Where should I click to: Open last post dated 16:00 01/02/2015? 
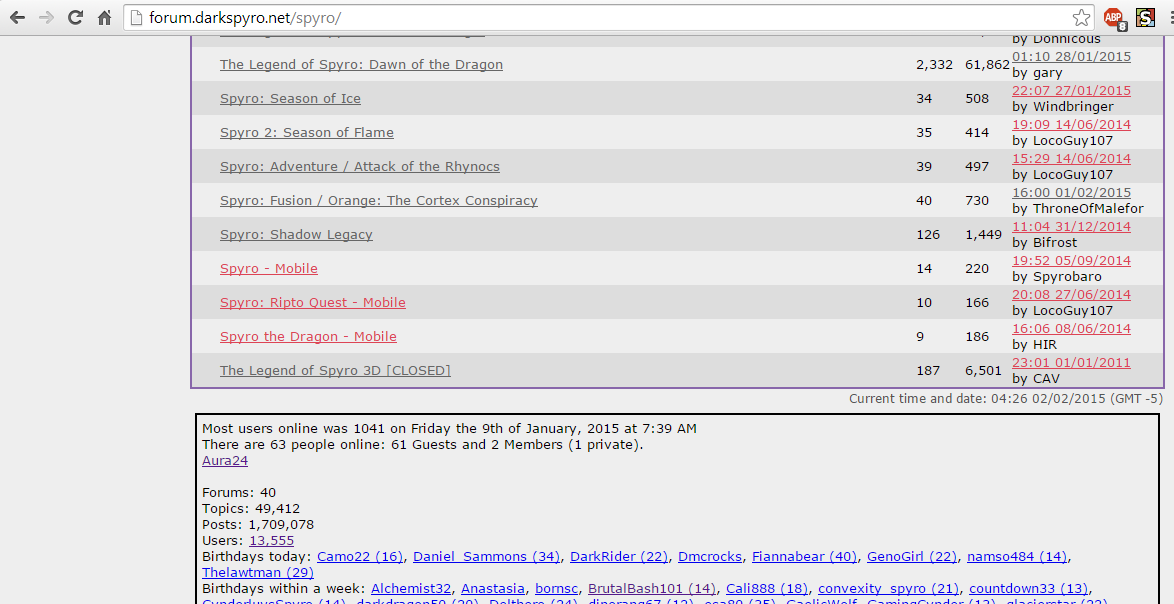(x=1071, y=193)
